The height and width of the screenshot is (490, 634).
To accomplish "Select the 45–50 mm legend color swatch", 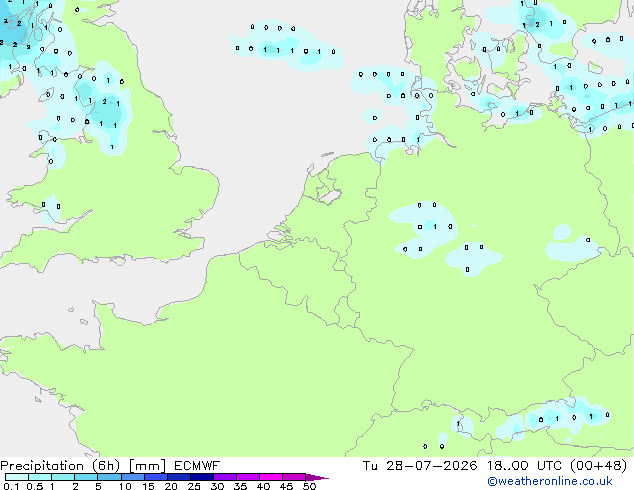I will click(294, 477).
